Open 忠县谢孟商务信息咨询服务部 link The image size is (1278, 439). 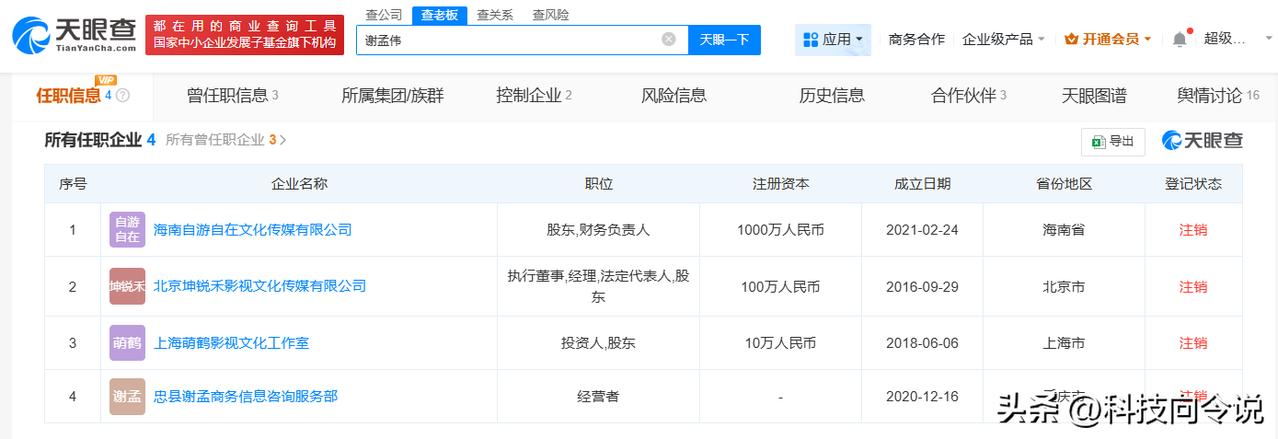246,396
